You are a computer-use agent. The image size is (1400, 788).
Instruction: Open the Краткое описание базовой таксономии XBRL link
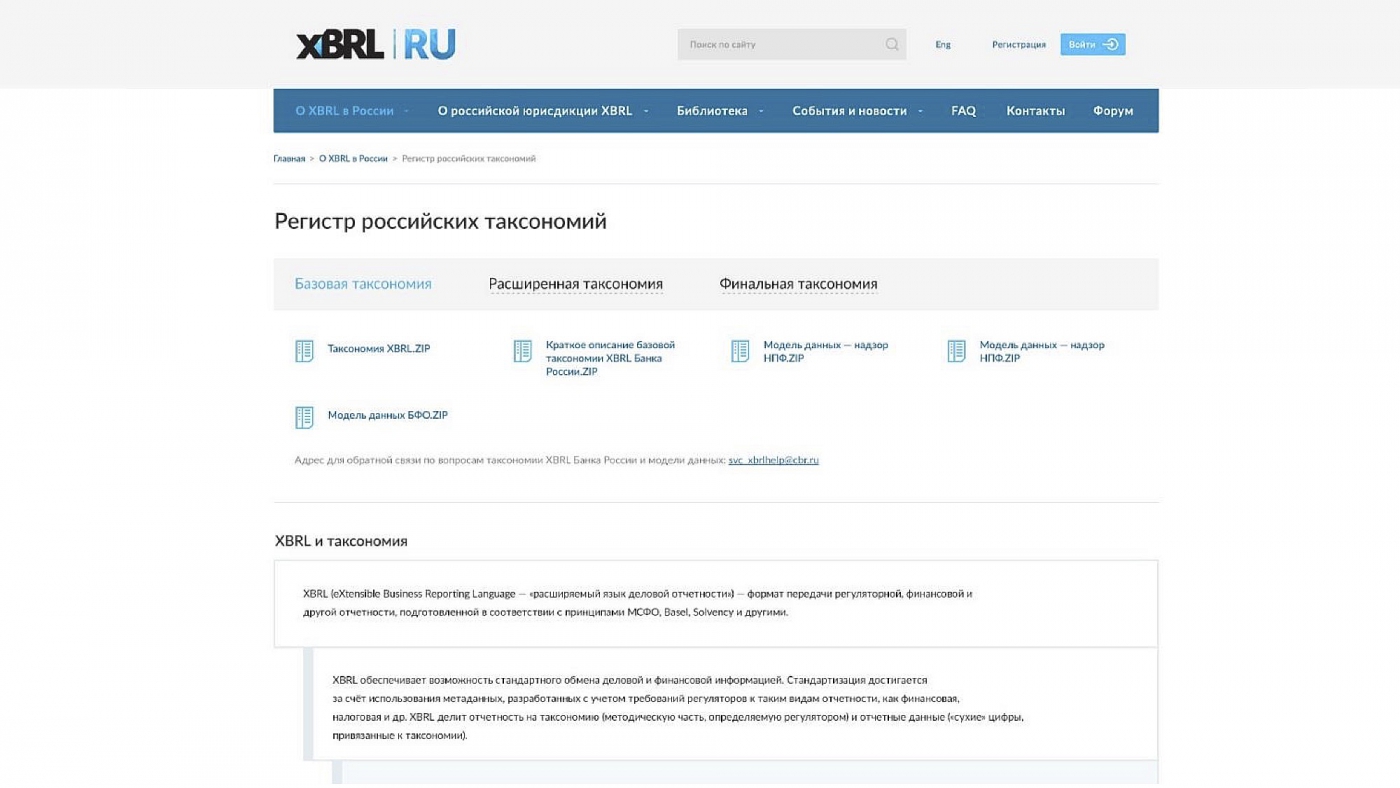(x=611, y=358)
